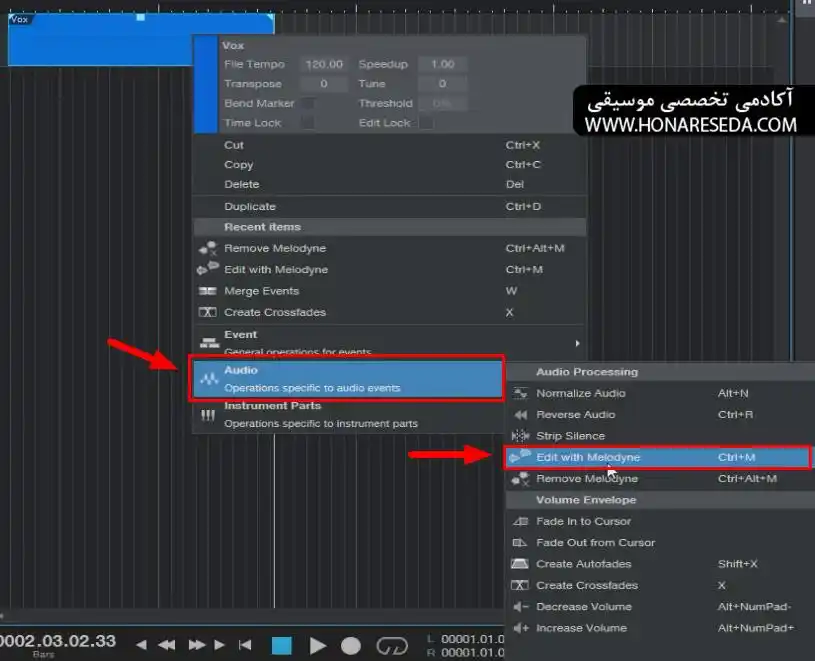Click the Create Crossfades icon in Volume Envelope
815x661 pixels.
click(520, 585)
